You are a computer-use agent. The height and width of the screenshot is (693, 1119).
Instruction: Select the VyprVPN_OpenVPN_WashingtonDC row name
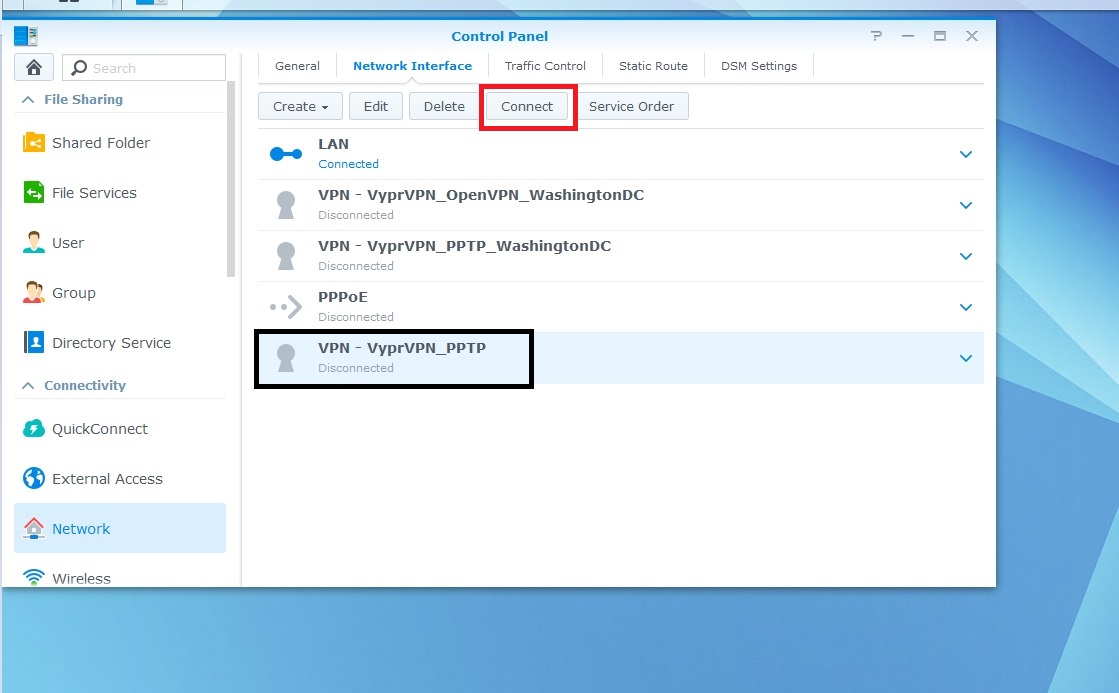481,195
